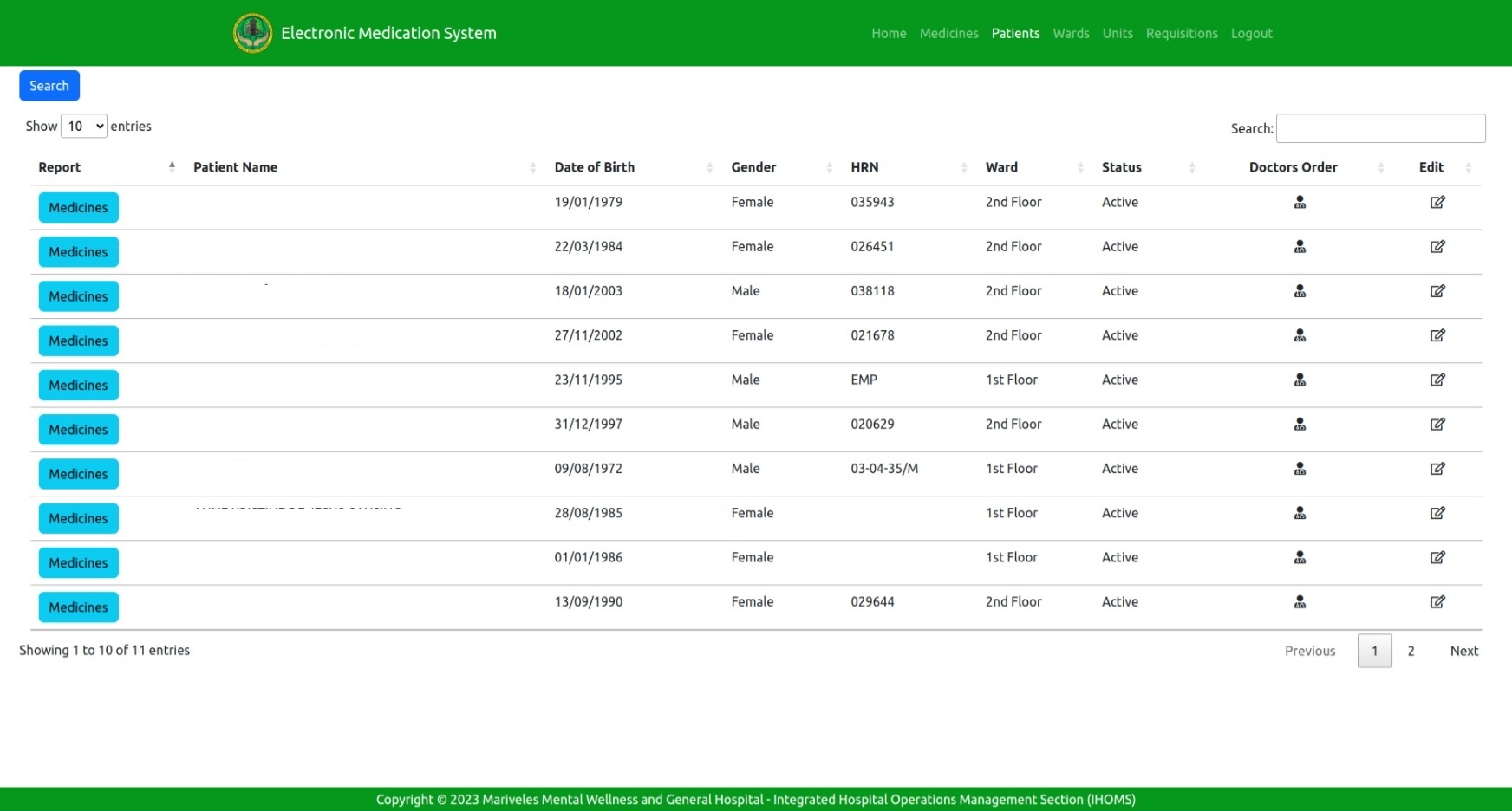1512x811 pixels.
Task: Sort table by Date of Birth column
Action: tap(595, 167)
